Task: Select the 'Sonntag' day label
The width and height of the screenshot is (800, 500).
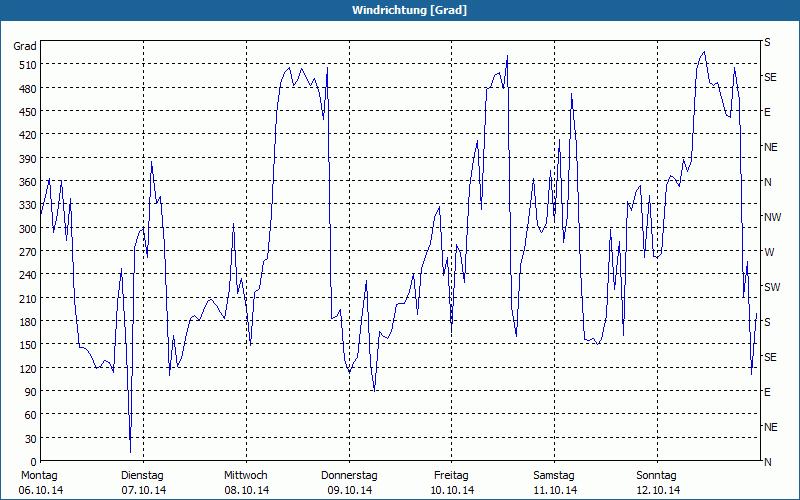Action: click(656, 476)
